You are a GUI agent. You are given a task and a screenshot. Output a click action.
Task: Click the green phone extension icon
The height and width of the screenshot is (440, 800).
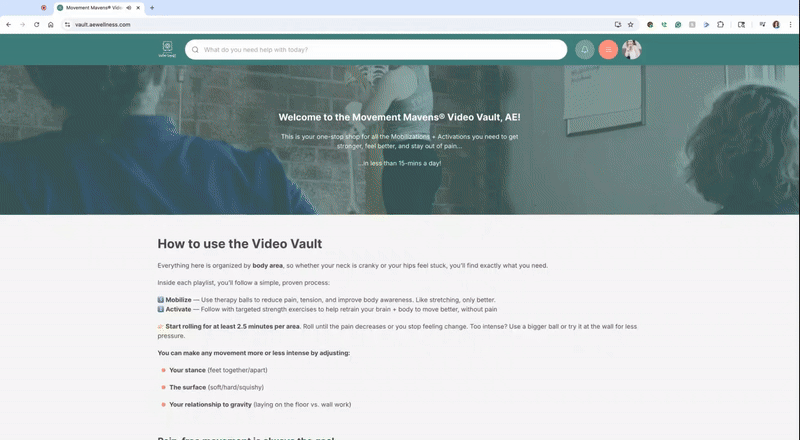(664, 25)
